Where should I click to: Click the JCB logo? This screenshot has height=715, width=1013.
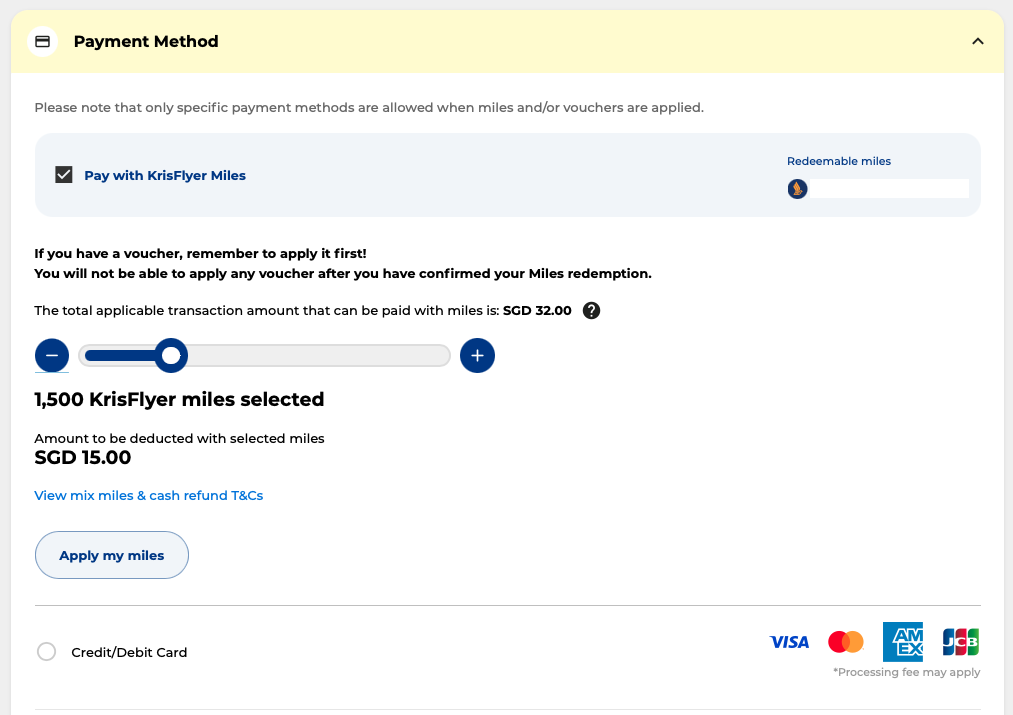961,642
